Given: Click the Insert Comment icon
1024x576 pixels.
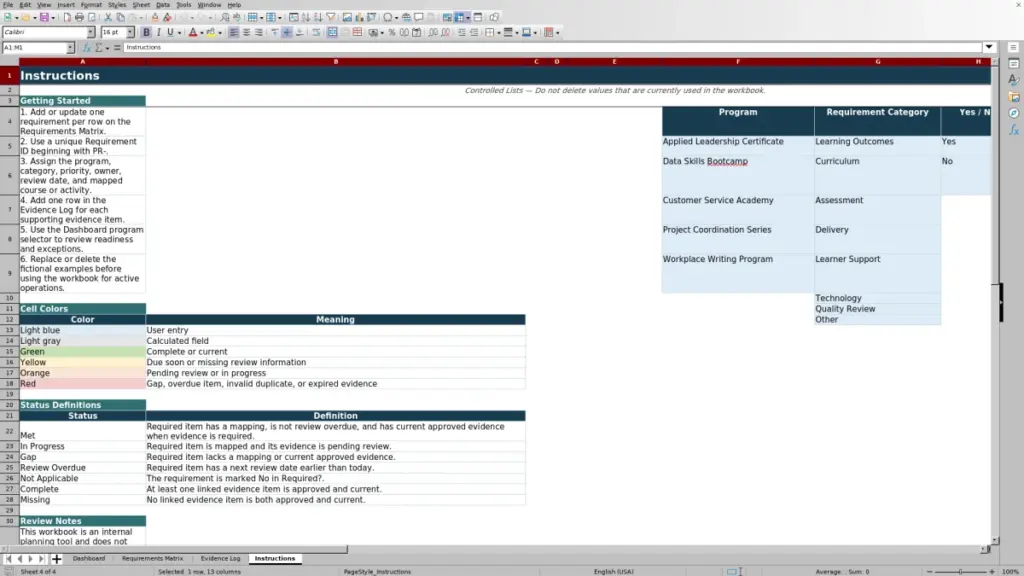Looking at the screenshot, I should (419, 17).
